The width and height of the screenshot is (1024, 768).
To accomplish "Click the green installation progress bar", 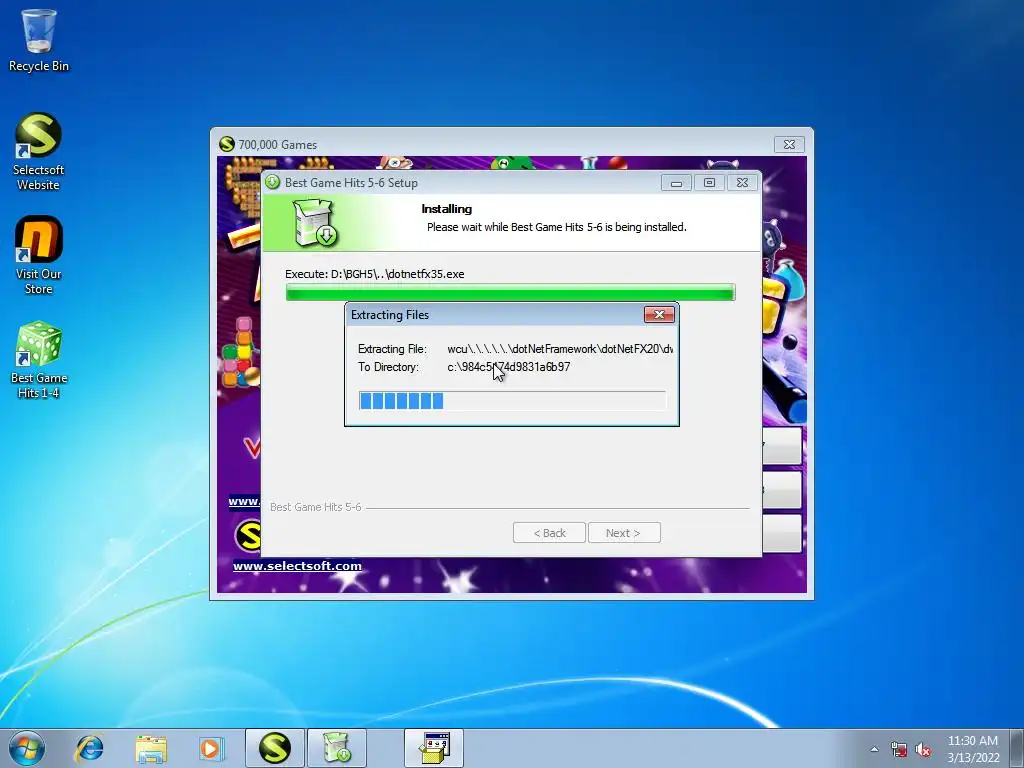I will pyautogui.click(x=511, y=293).
